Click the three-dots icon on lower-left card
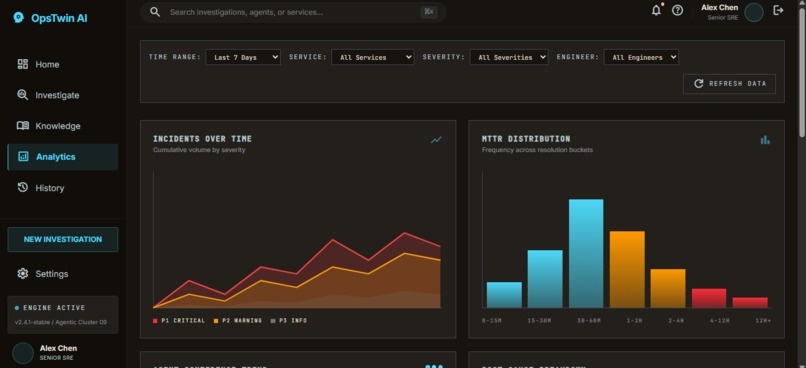 click(434, 366)
